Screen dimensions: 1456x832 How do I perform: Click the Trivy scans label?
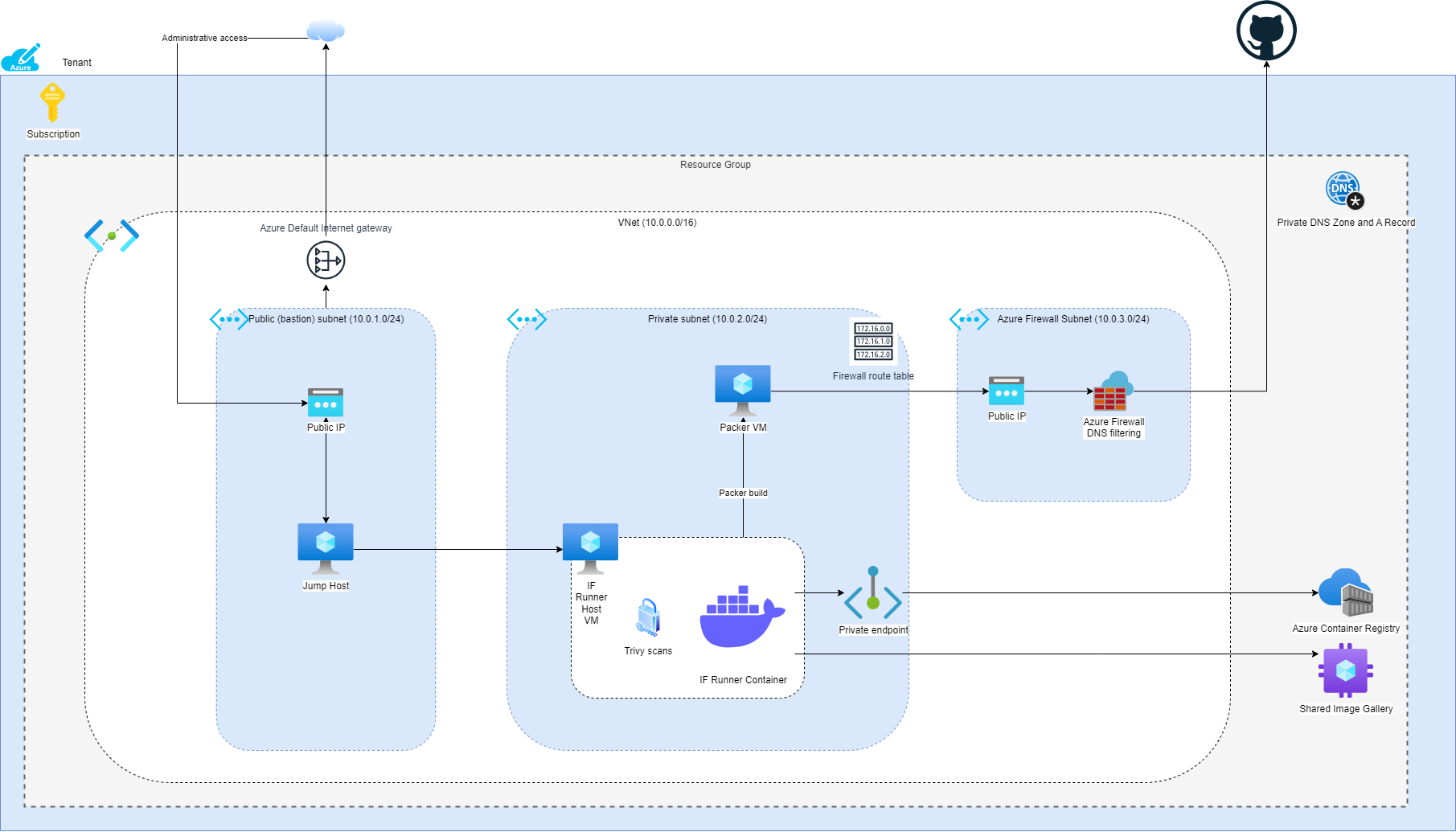[x=648, y=651]
